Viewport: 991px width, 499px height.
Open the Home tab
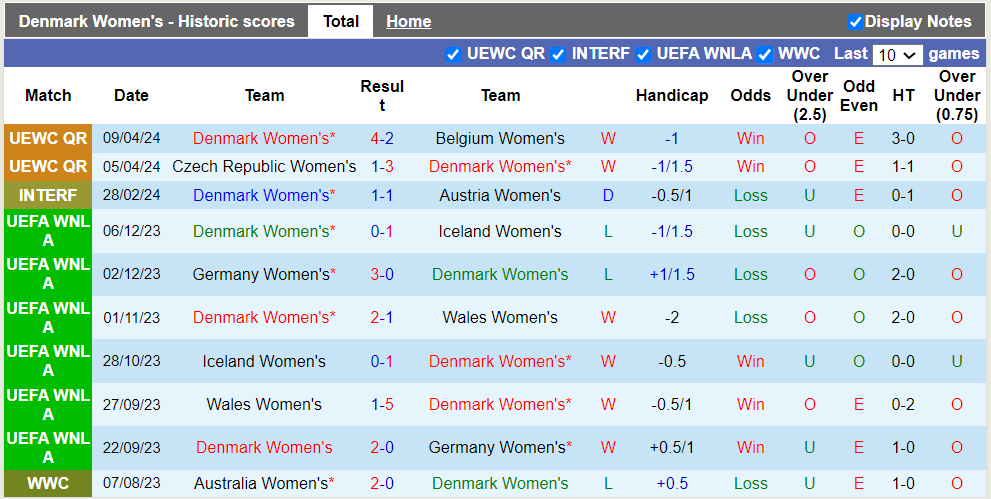[408, 21]
